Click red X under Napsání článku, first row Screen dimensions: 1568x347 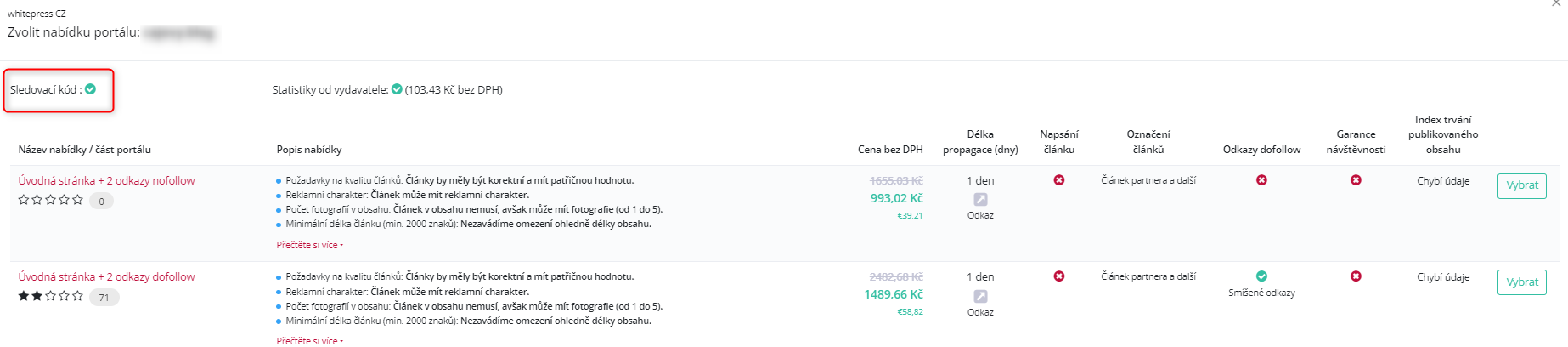coord(1059,180)
